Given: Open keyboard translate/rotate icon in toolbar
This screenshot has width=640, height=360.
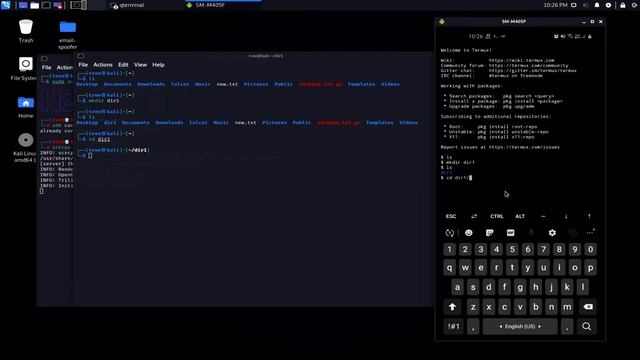Looking at the screenshot, I should [x=449, y=233].
